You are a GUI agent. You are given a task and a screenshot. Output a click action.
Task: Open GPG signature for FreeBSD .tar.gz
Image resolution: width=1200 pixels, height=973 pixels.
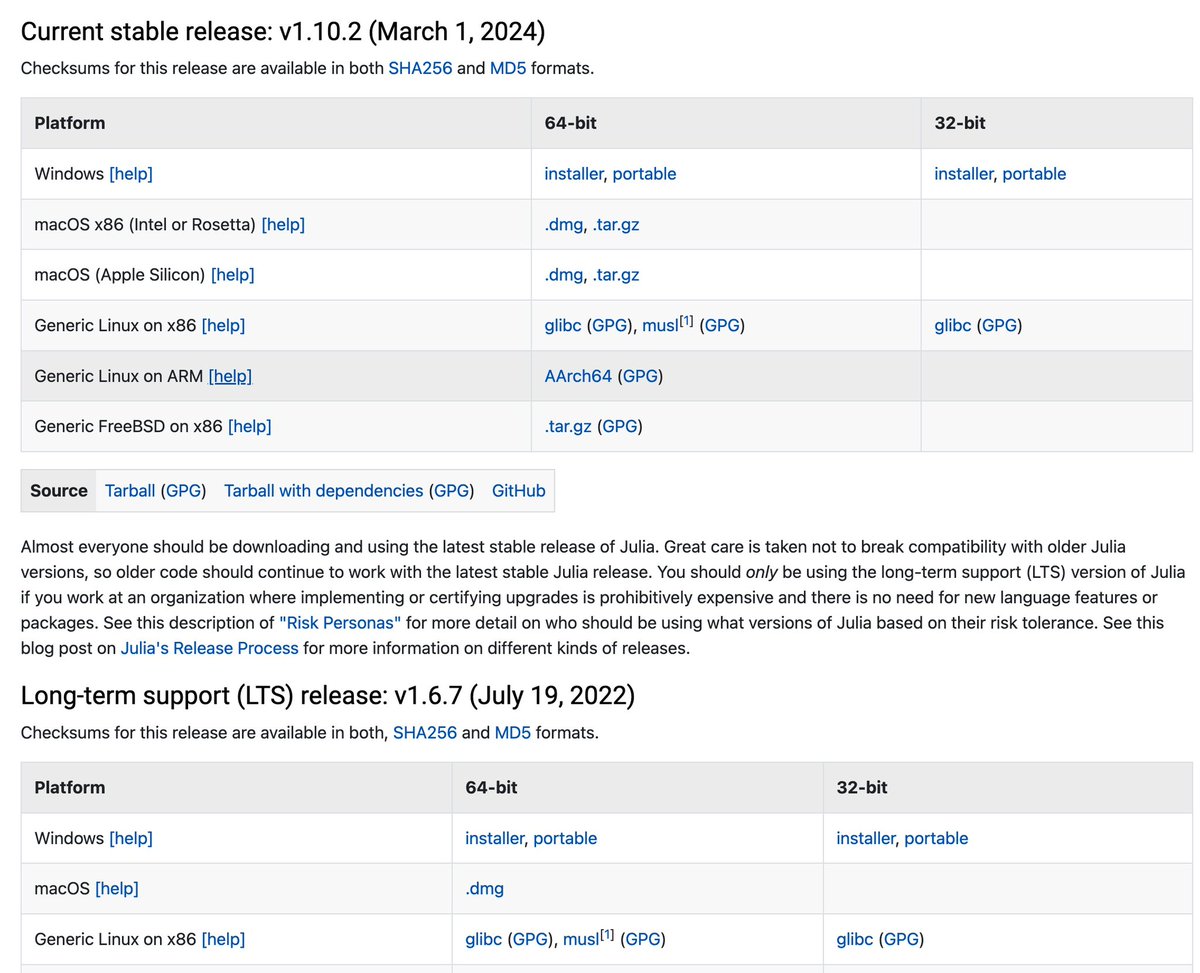pyautogui.click(x=619, y=426)
